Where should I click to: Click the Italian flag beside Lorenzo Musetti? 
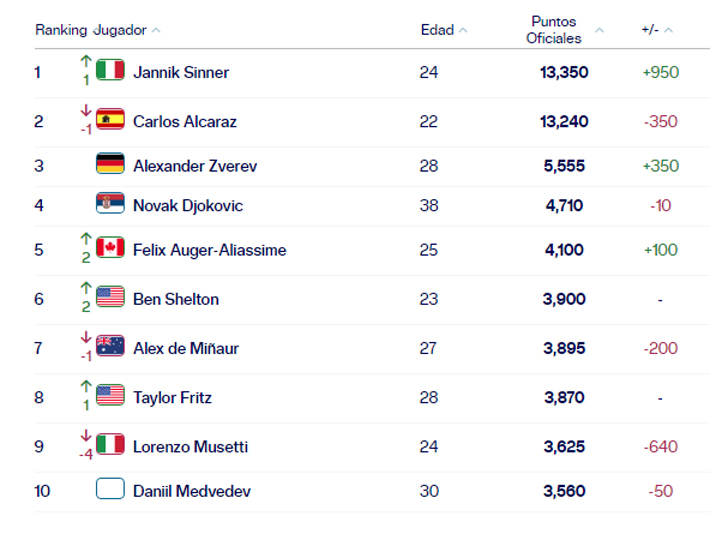tap(110, 445)
